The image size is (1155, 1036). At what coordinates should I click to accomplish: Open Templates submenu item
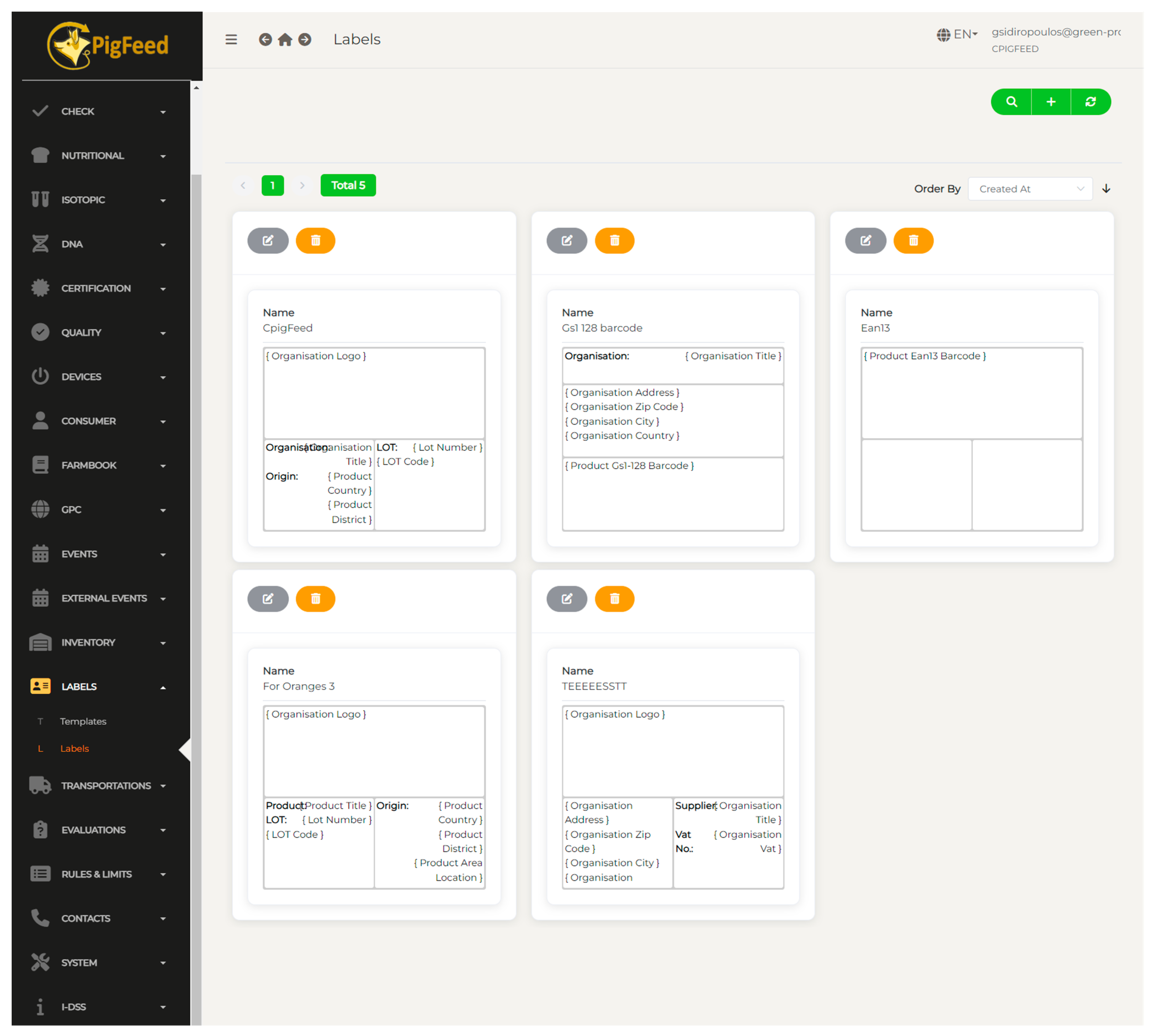(x=83, y=722)
